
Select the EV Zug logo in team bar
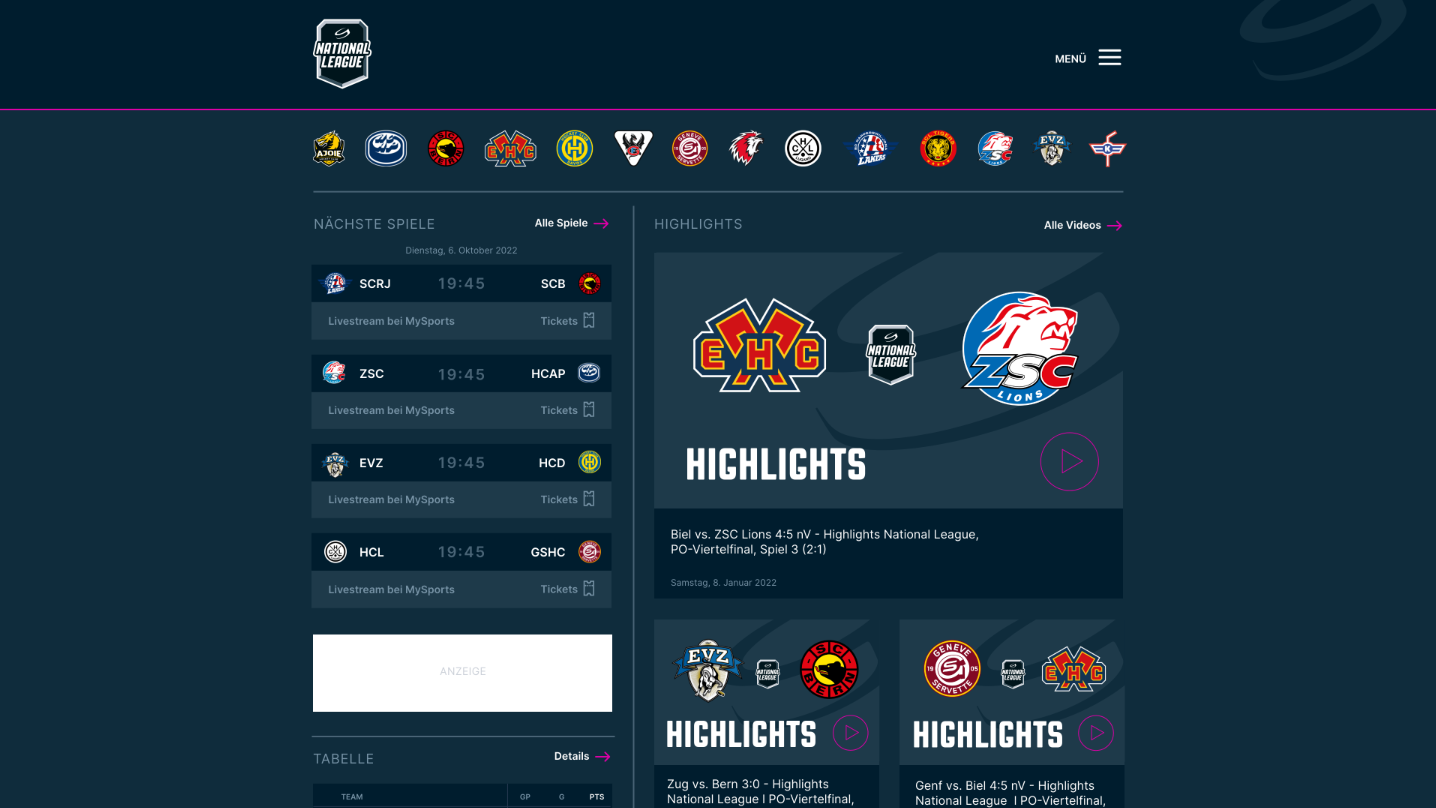tap(1051, 149)
